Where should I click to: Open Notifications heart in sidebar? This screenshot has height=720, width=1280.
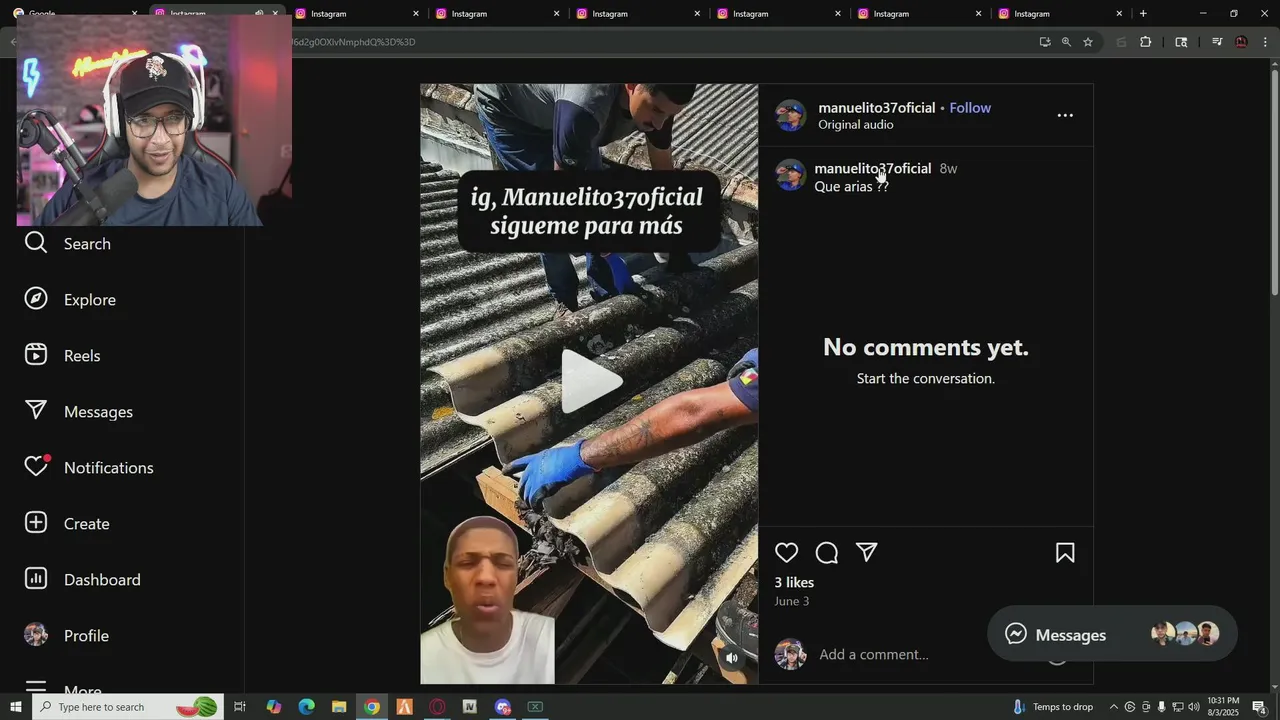click(x=36, y=467)
